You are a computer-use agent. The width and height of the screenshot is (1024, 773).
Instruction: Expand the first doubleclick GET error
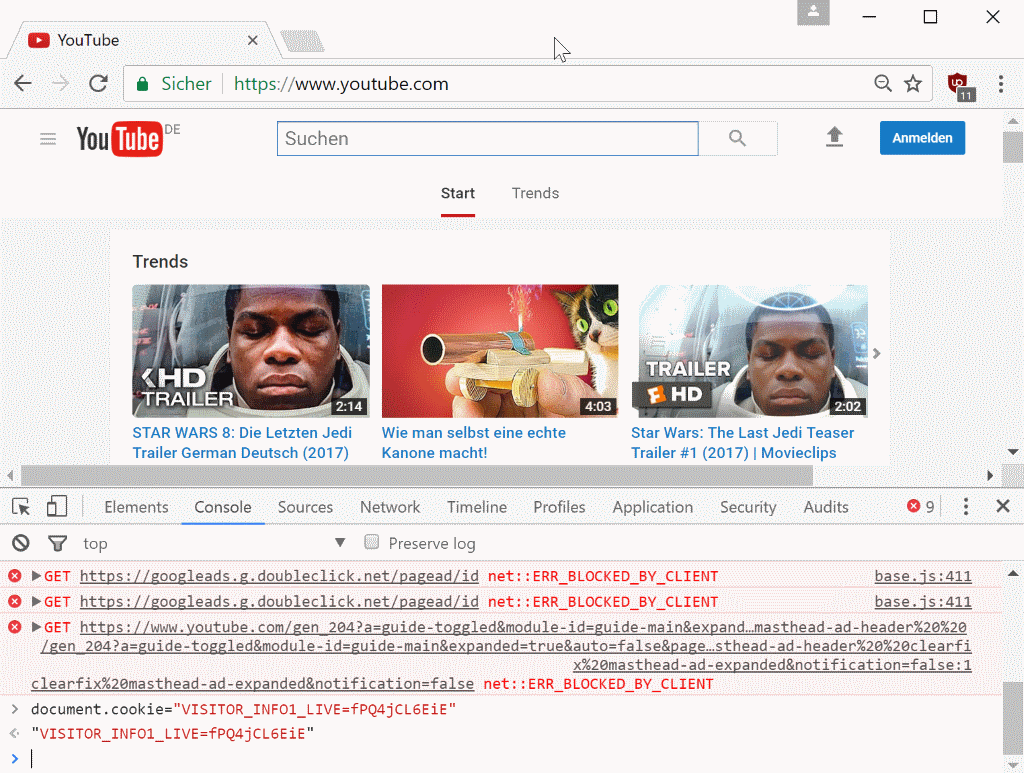[37, 576]
